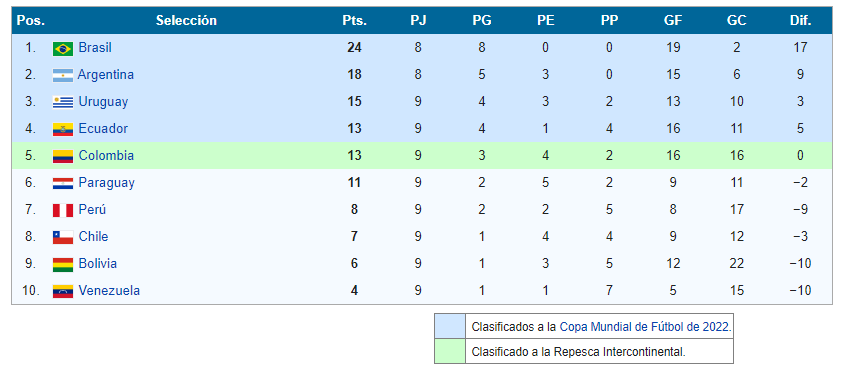Click the Perú flag icon
Viewport: 844px width, 378px height.
[x=63, y=210]
